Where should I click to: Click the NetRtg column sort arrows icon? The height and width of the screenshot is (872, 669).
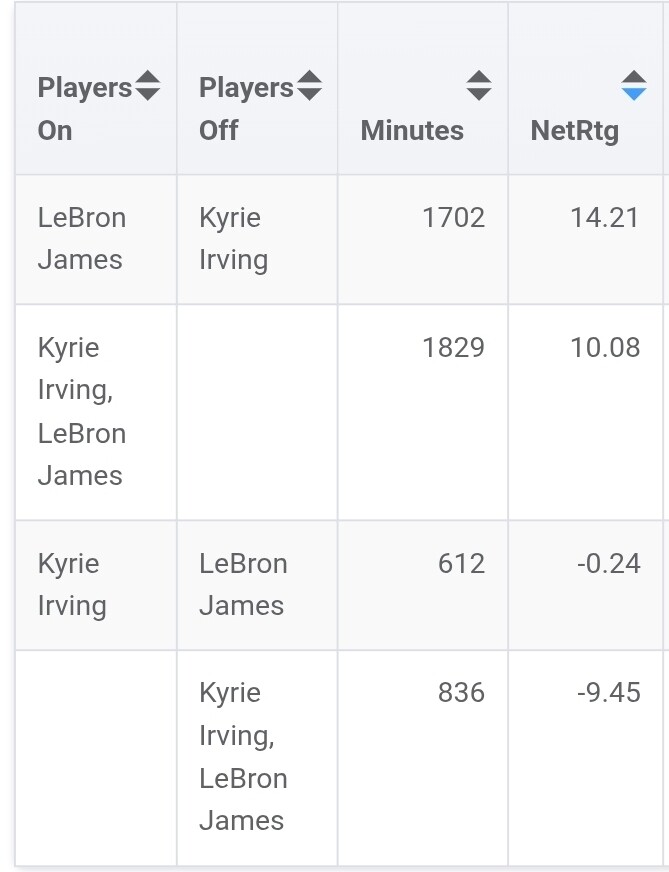coord(634,86)
